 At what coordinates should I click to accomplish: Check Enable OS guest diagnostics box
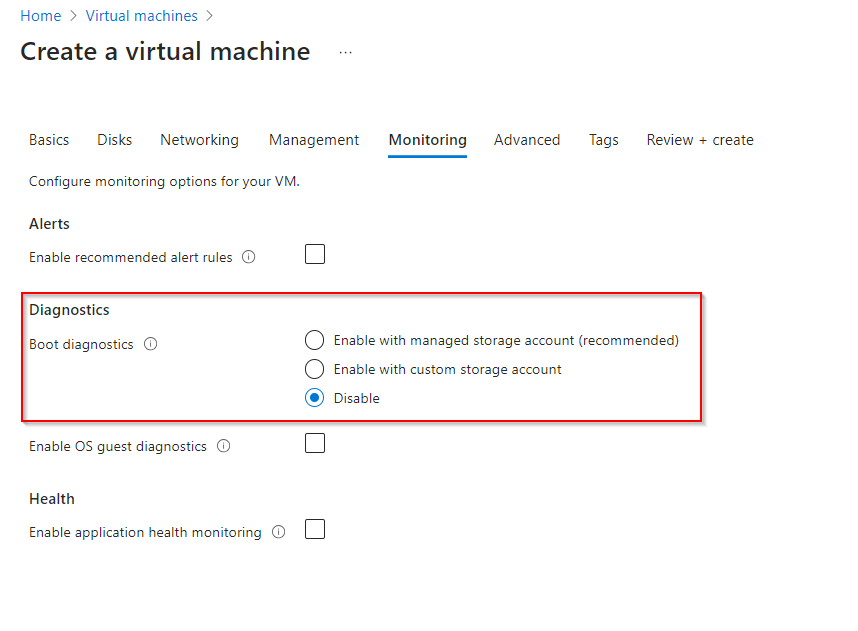click(315, 443)
